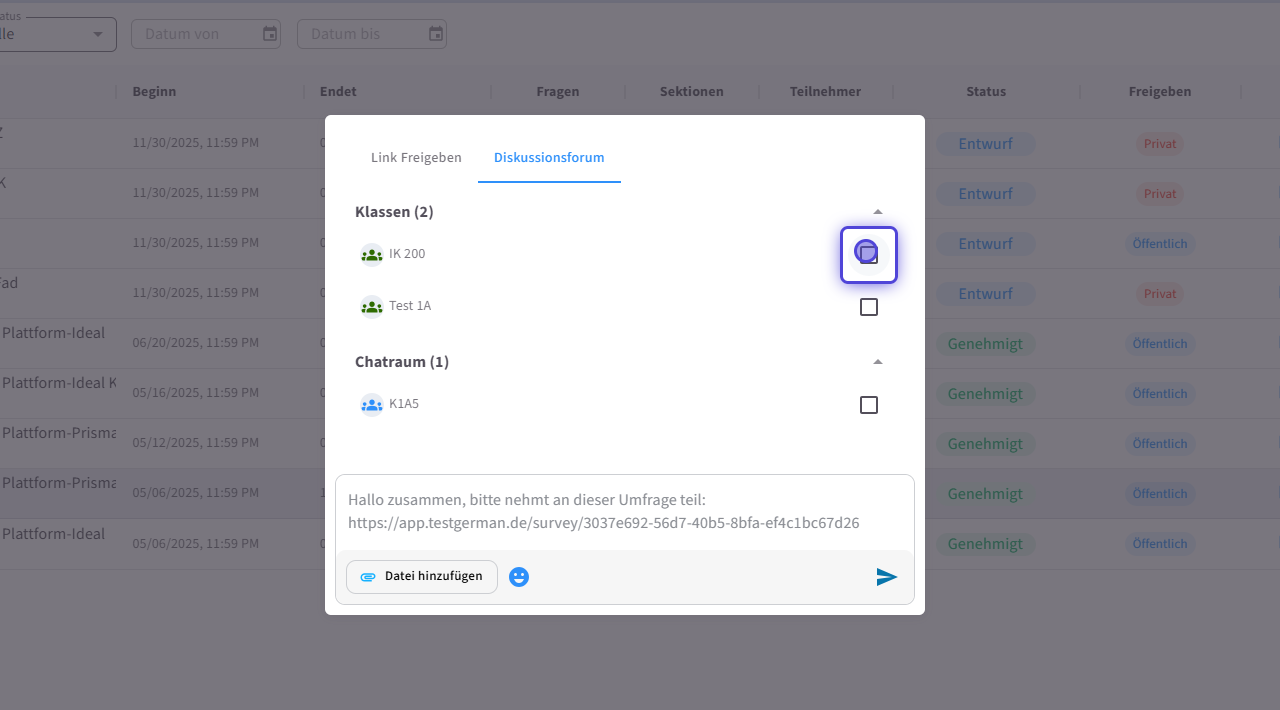This screenshot has height=710, width=1280.
Task: Open the emoji picker smiley icon
Action: tap(519, 577)
